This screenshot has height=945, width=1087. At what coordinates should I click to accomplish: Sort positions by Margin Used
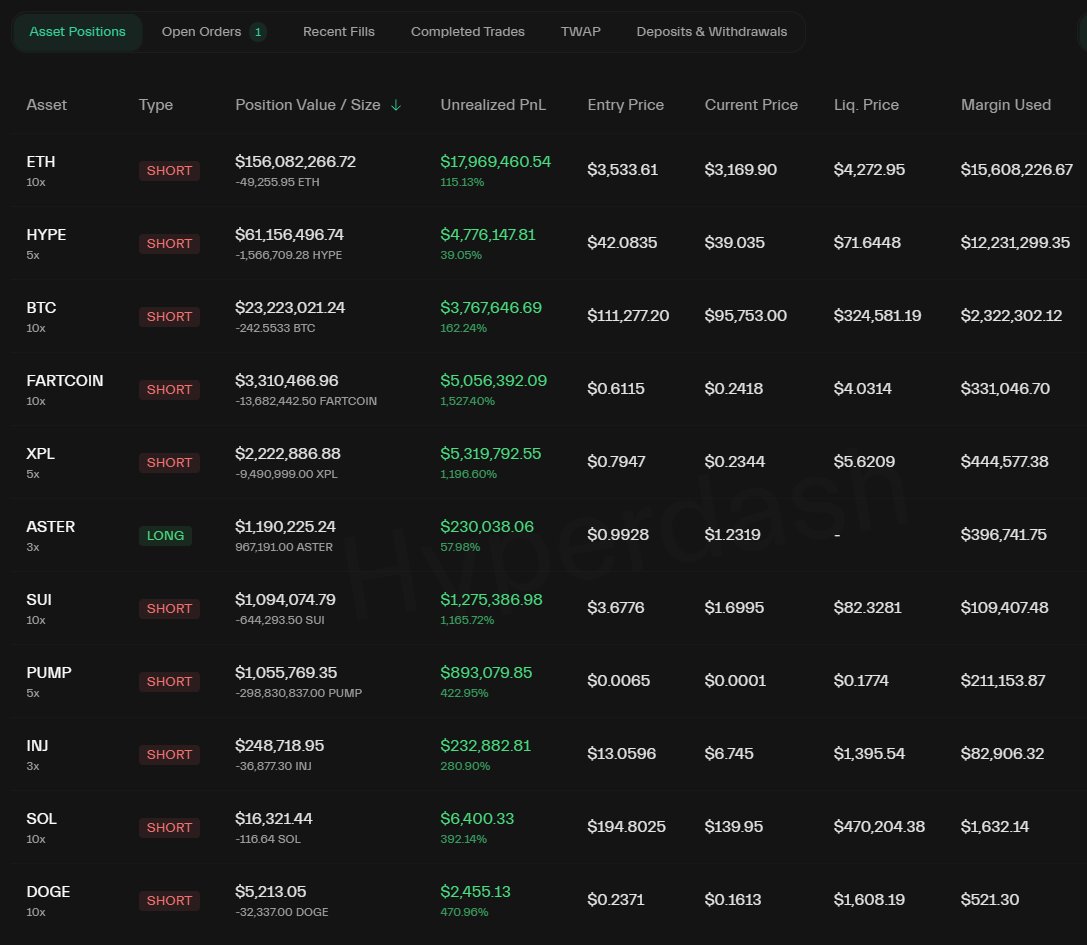coord(1006,104)
